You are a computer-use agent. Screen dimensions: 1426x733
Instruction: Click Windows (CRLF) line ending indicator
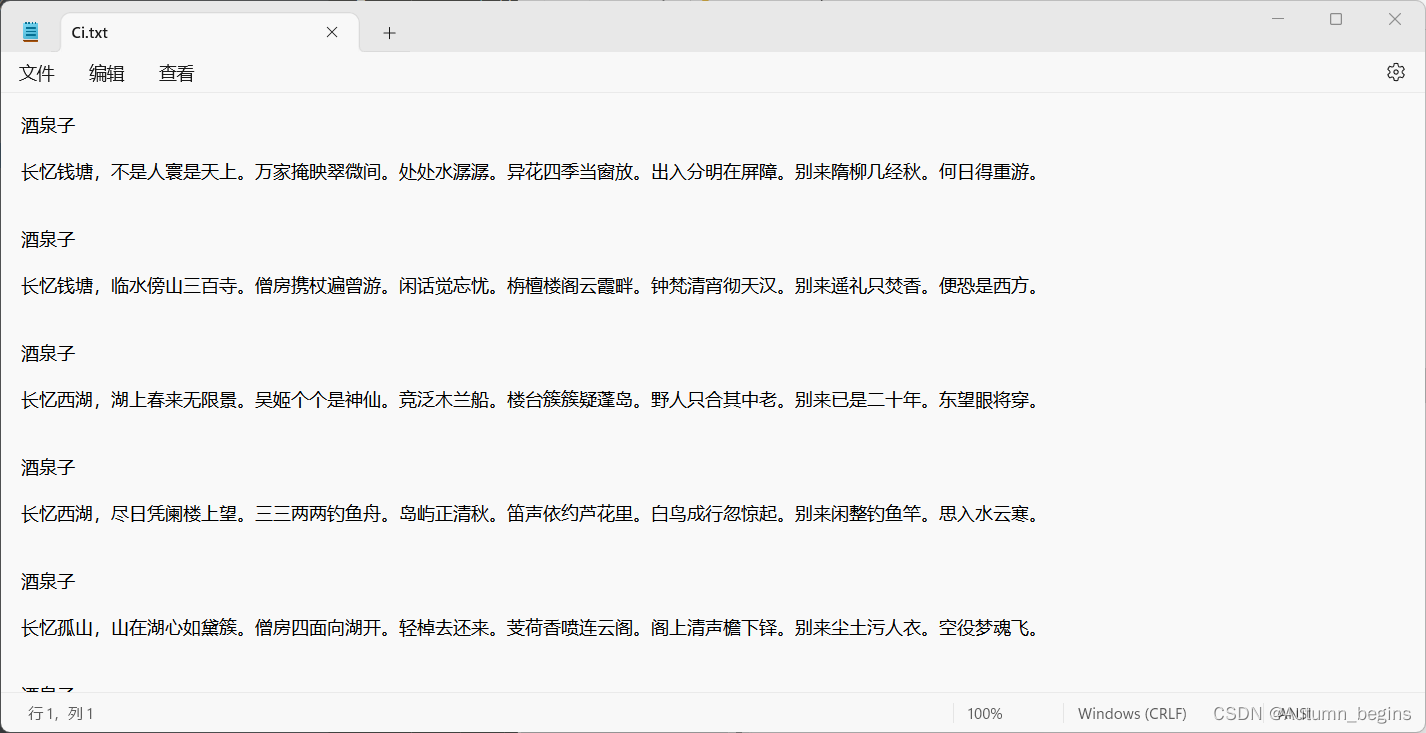[1132, 714]
